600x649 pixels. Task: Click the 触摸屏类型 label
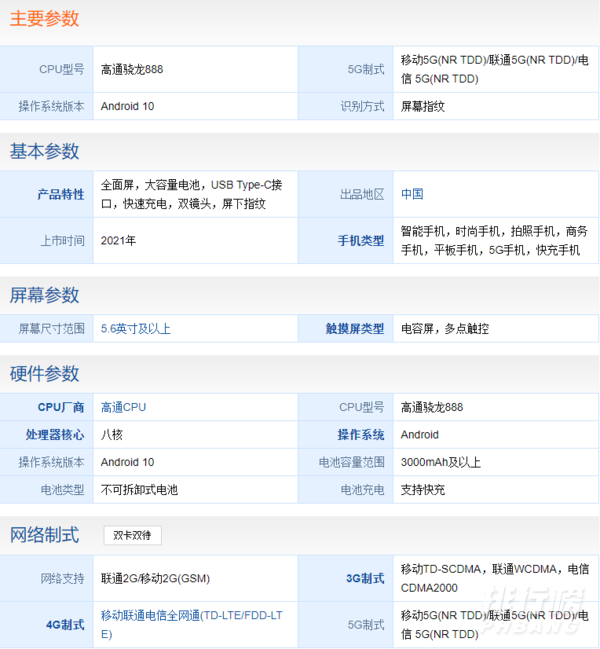point(355,329)
